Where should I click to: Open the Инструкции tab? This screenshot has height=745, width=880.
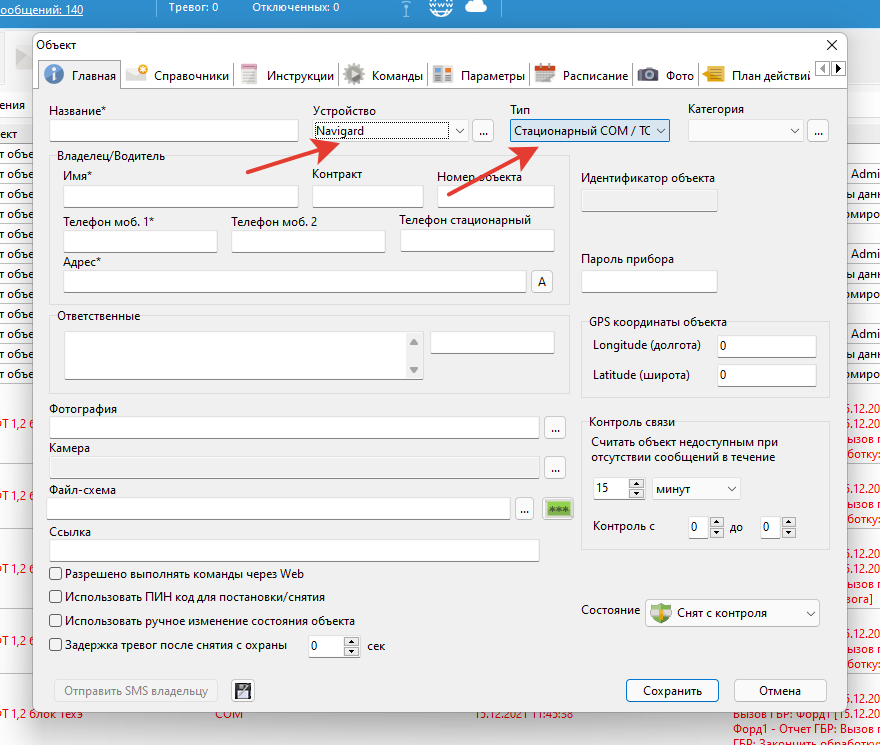coord(287,75)
